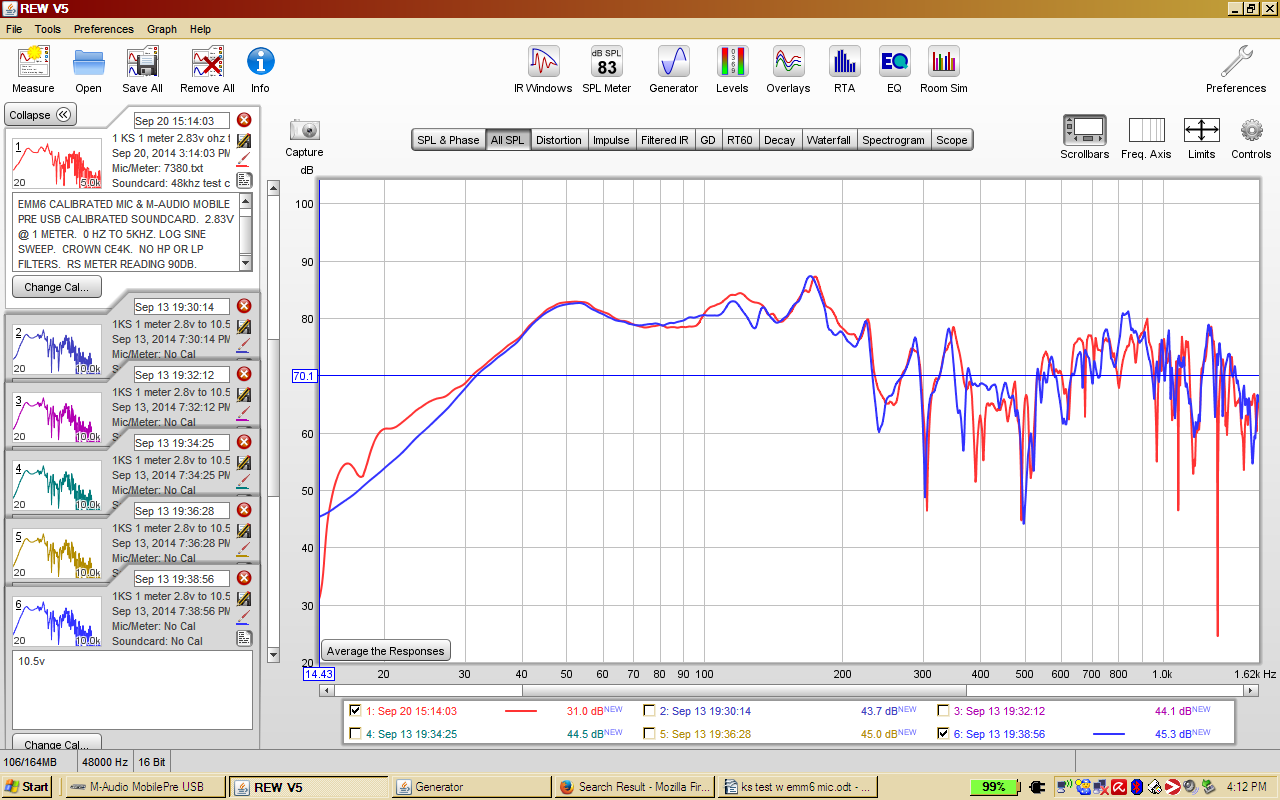Switch to Decay tab
Screen dimensions: 1280x800
[x=780, y=140]
